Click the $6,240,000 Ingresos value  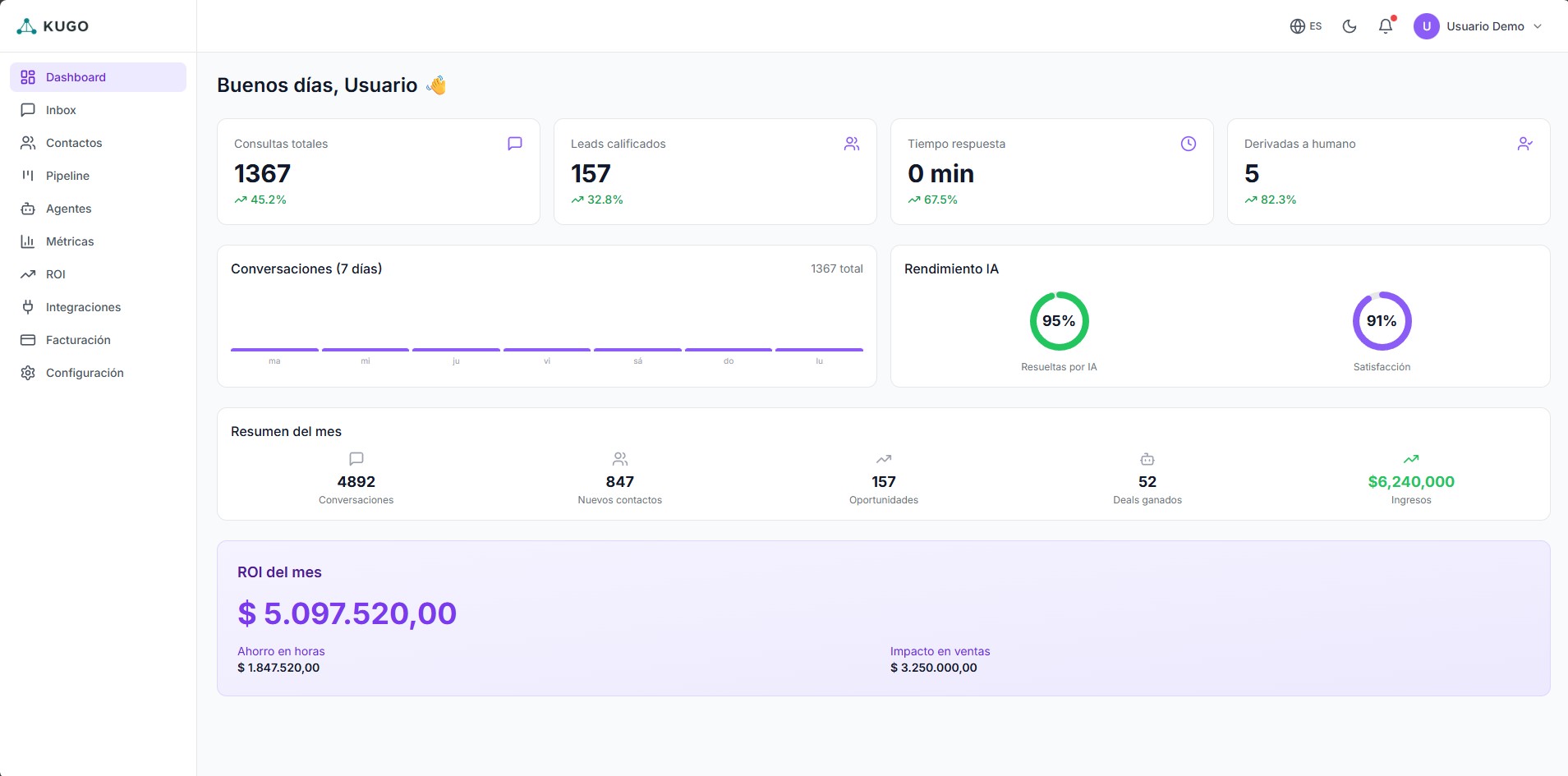(x=1410, y=481)
